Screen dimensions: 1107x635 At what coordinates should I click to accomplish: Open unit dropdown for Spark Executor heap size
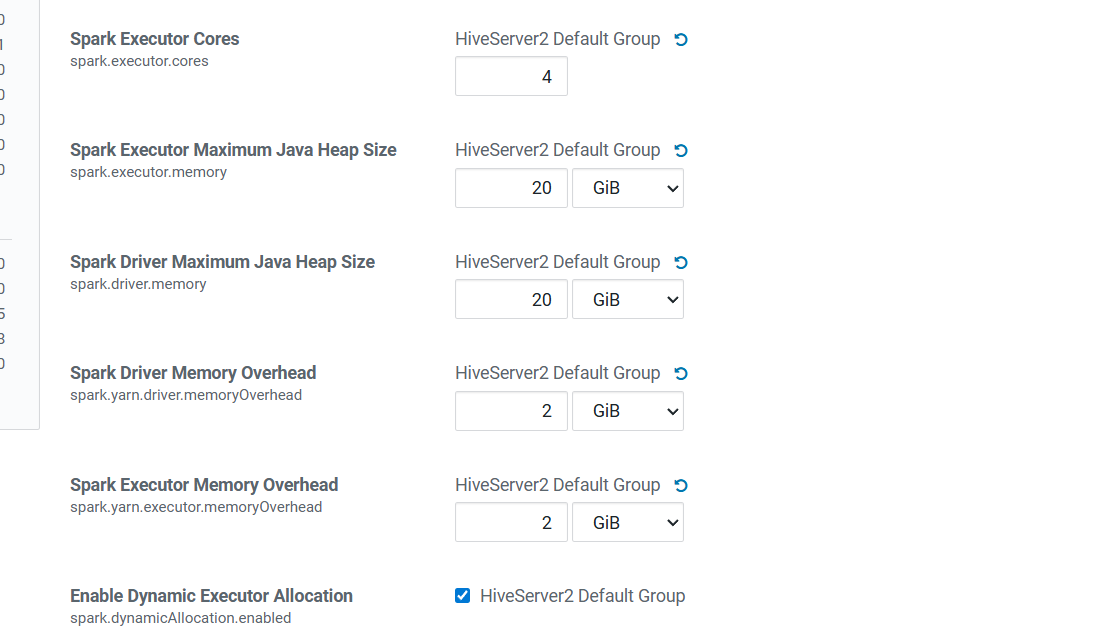[627, 188]
